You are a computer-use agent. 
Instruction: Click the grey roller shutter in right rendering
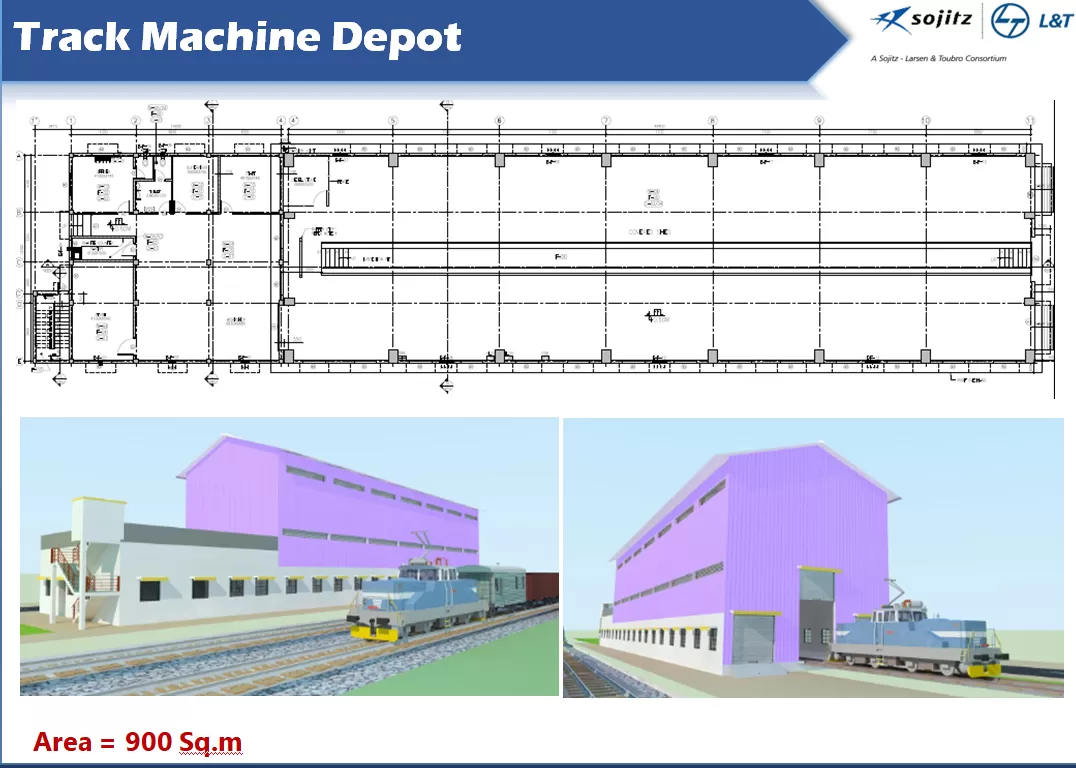pyautogui.click(x=753, y=640)
